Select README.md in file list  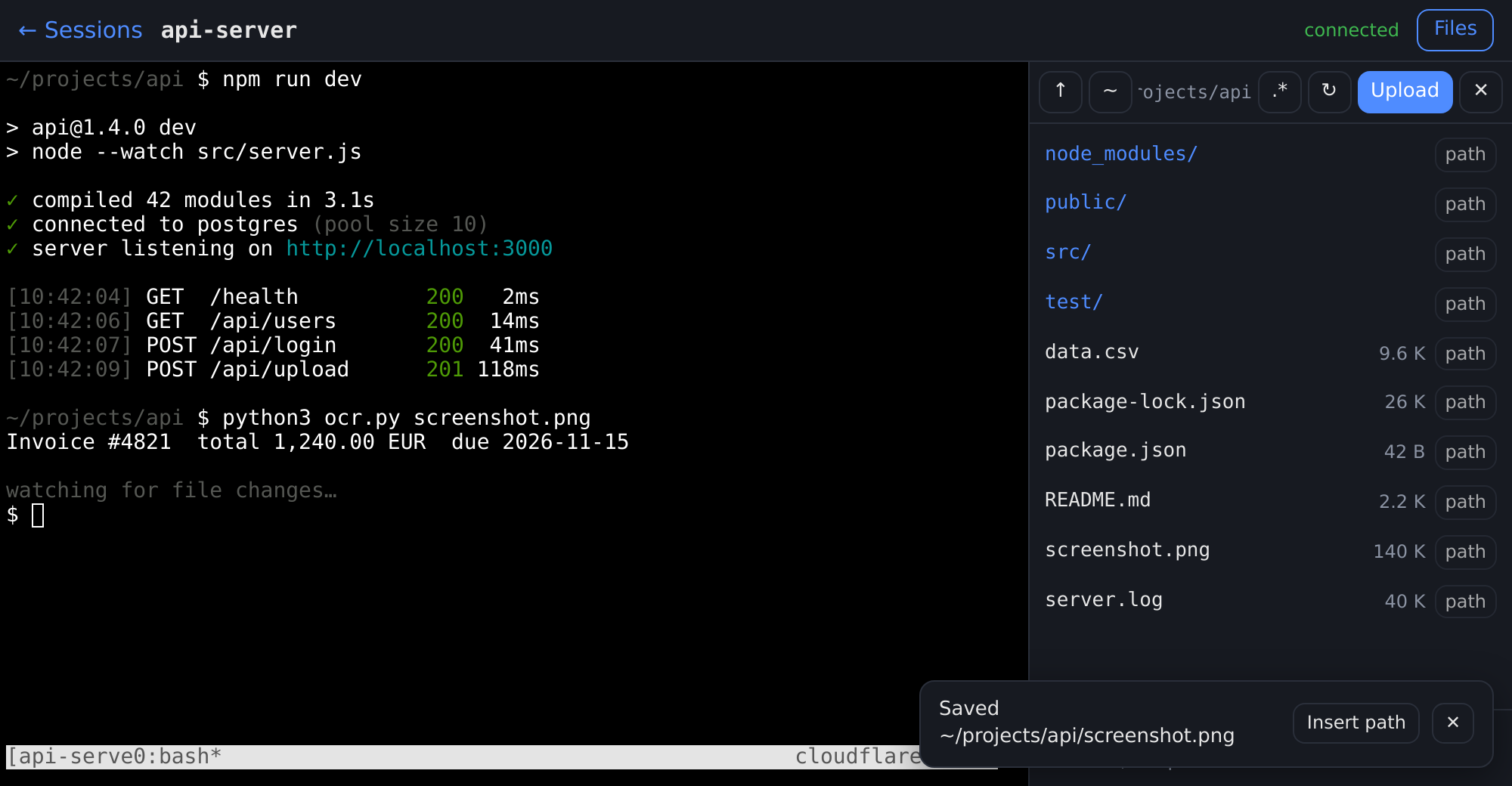[1098, 500]
